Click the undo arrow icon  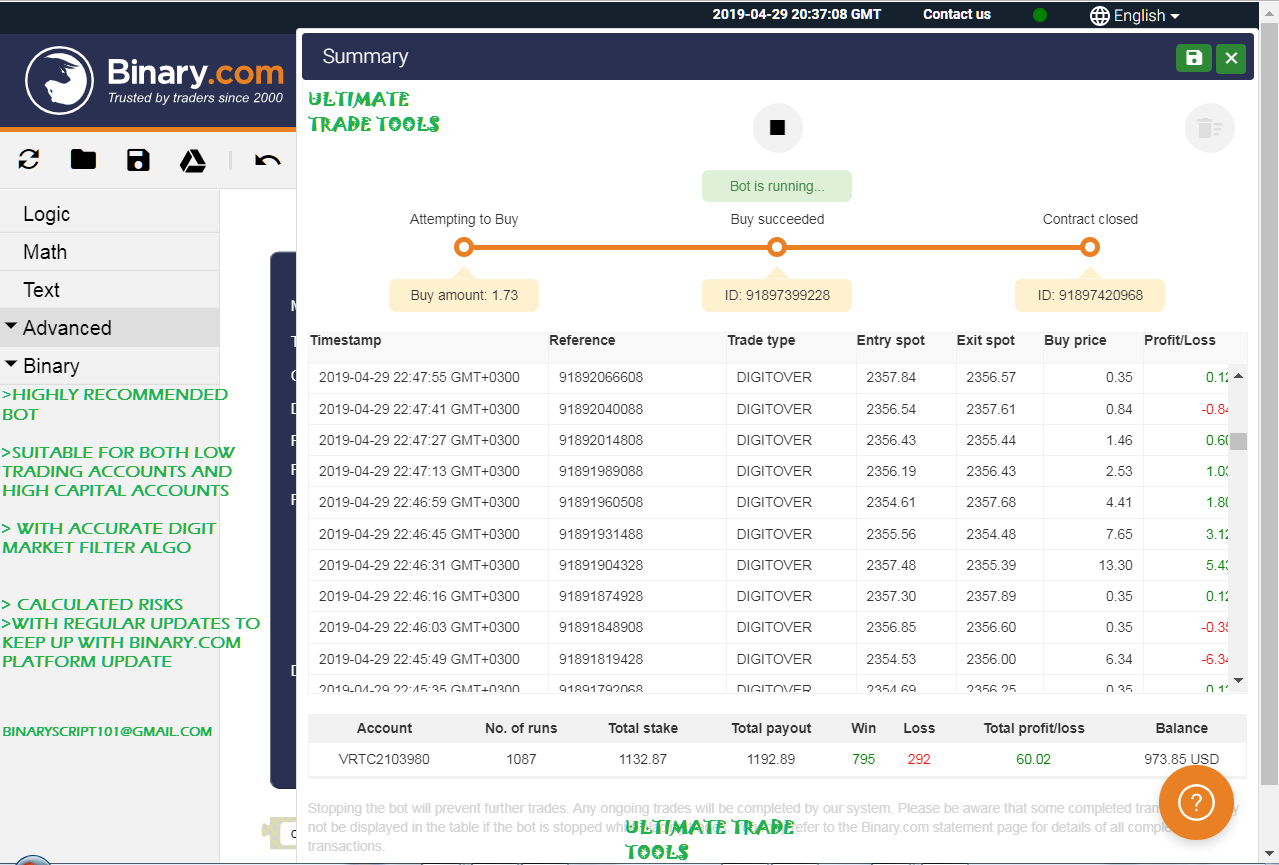[x=267, y=160]
